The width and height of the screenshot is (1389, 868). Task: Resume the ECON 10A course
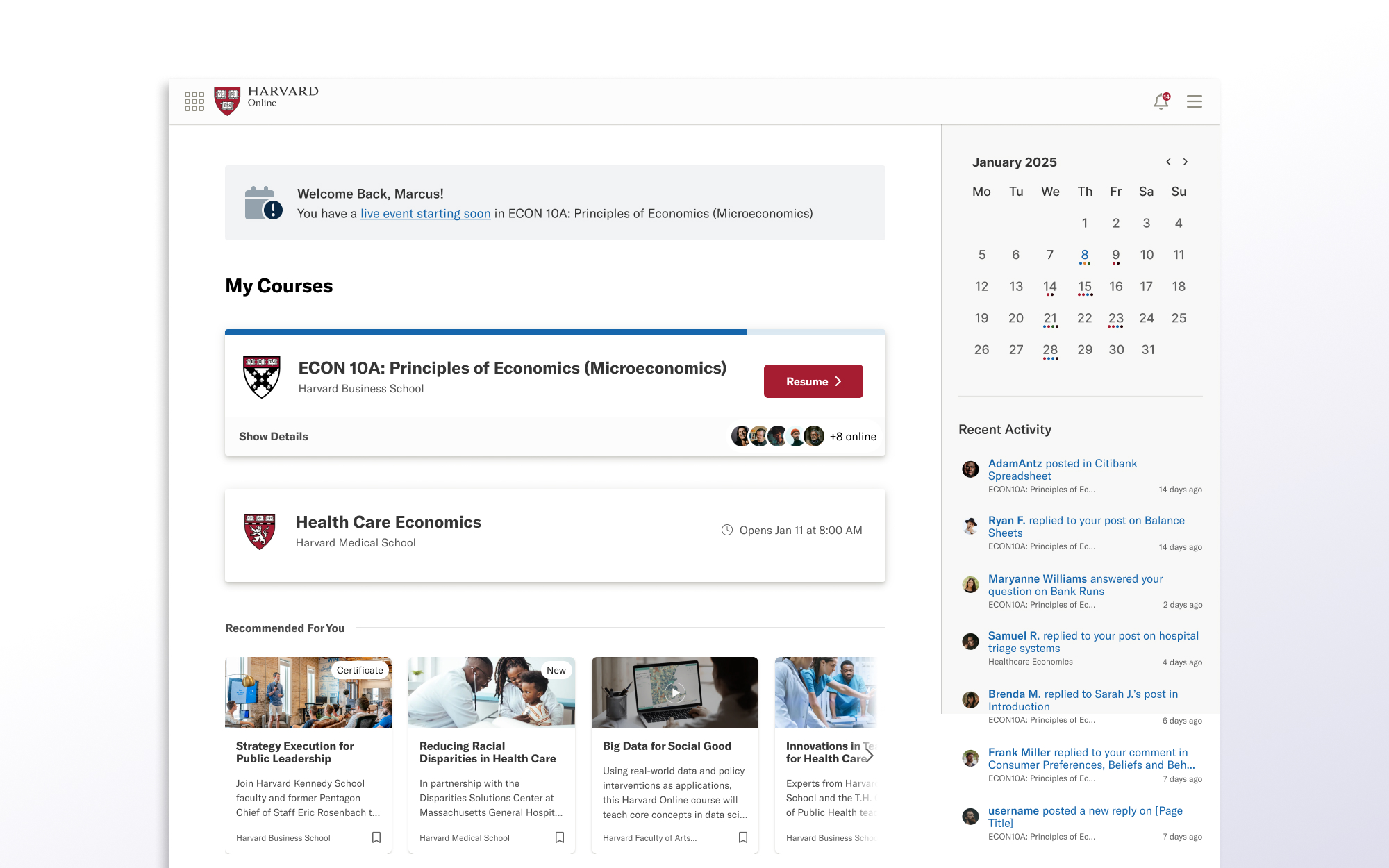[813, 381]
